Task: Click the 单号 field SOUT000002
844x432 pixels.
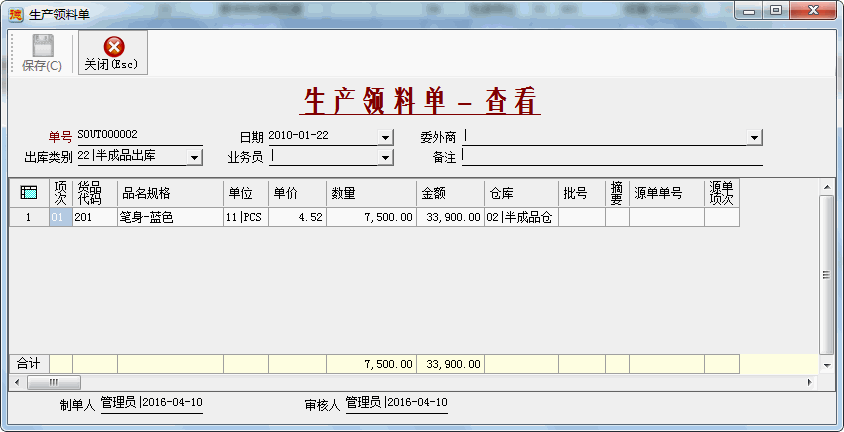Action: (x=140, y=136)
